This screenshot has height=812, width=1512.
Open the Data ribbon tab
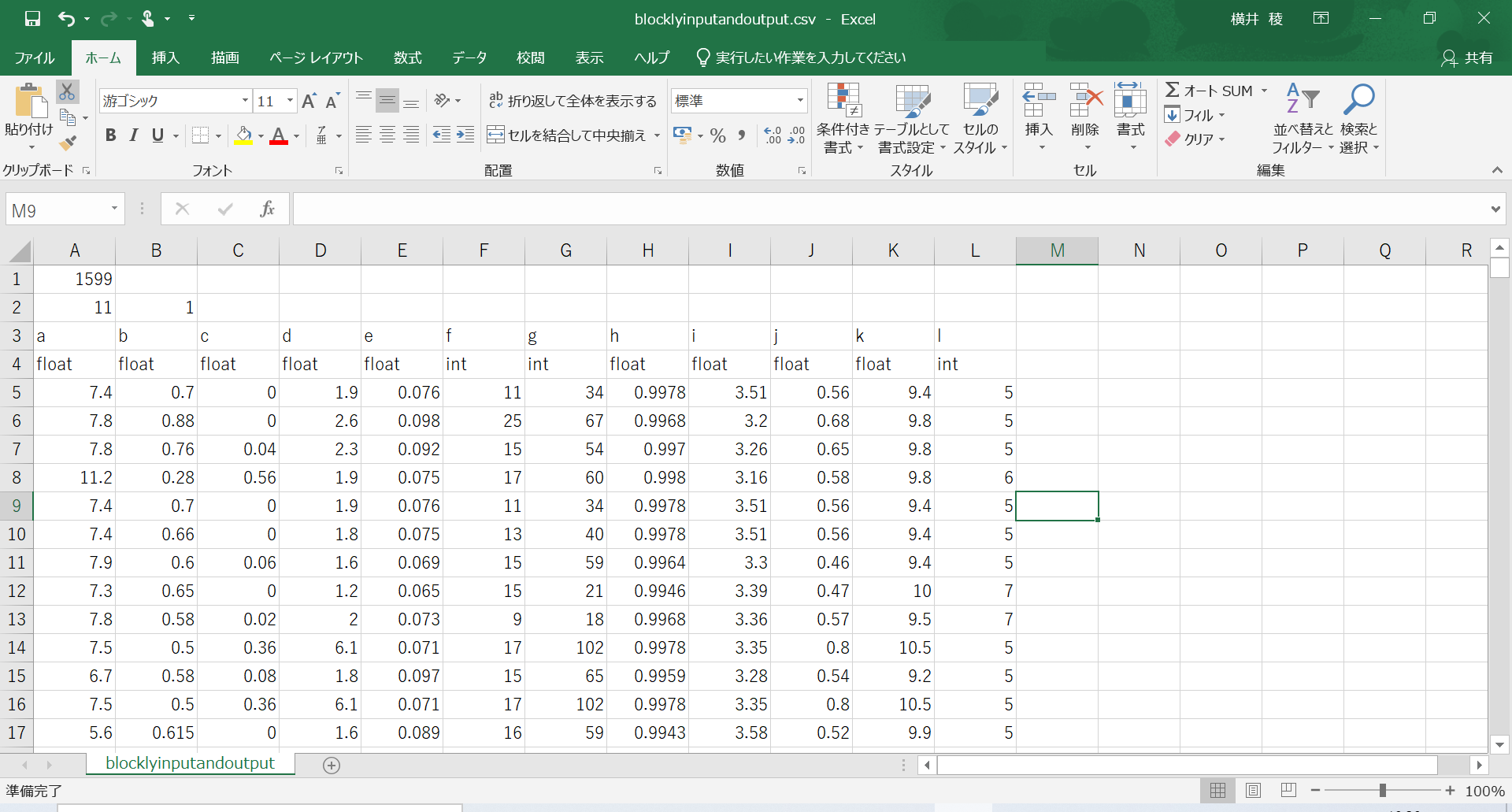[x=469, y=58]
